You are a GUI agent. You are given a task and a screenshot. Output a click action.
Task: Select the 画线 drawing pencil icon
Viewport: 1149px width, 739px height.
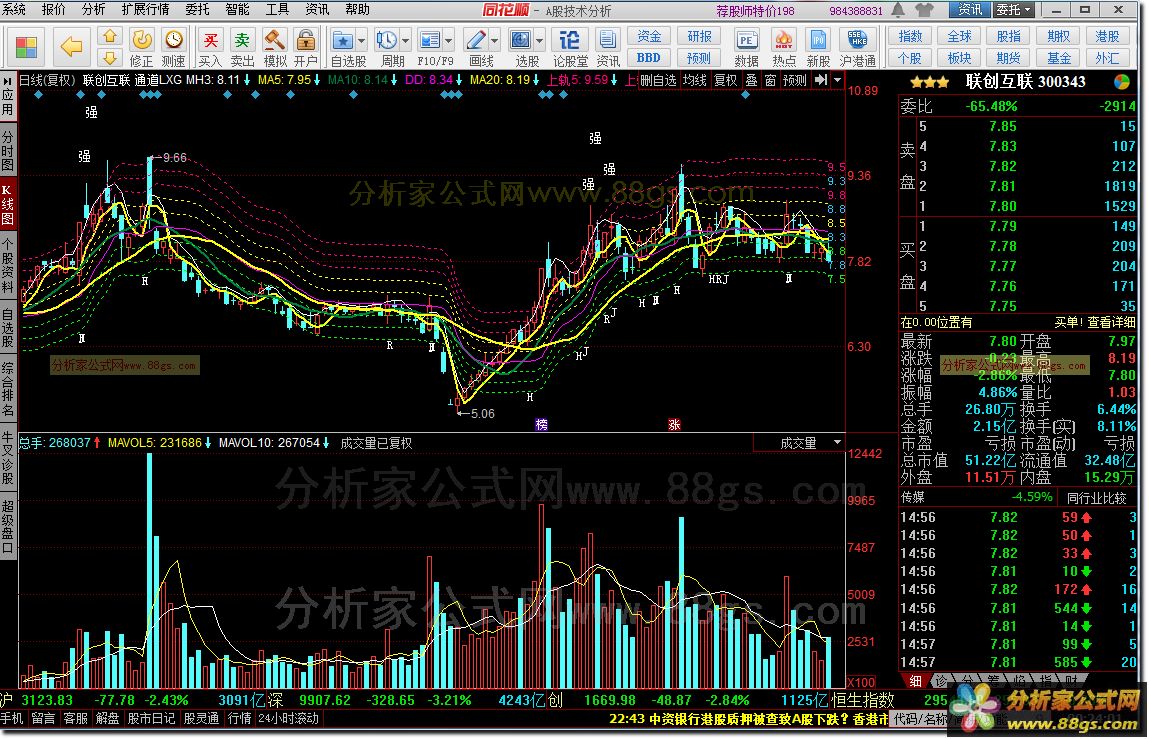pyautogui.click(x=476, y=40)
